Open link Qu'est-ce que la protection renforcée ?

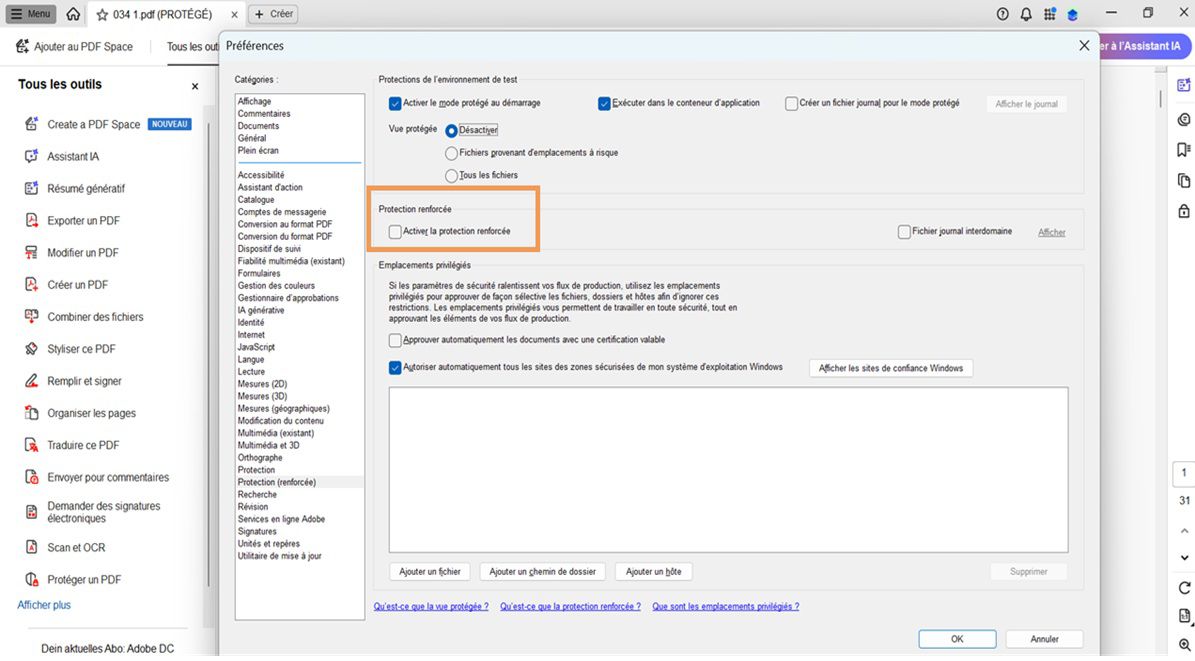click(x=570, y=607)
